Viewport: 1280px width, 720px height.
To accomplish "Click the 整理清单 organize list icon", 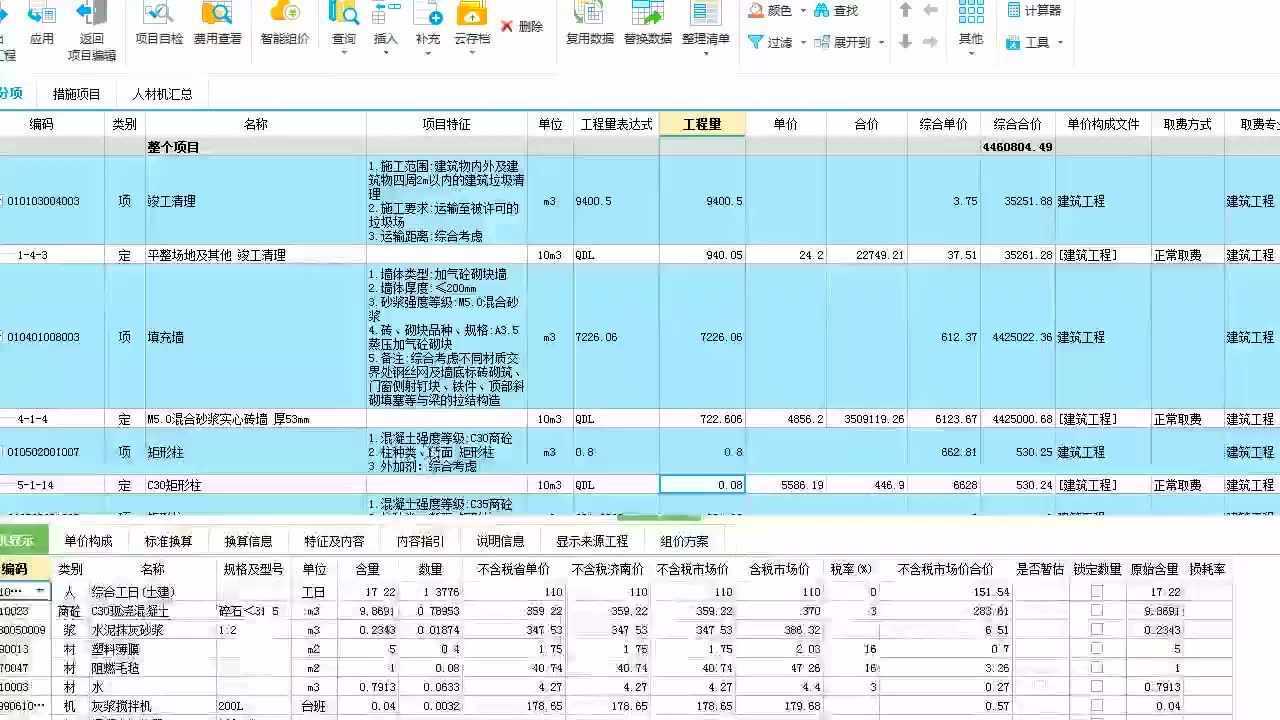I will 706,14.
